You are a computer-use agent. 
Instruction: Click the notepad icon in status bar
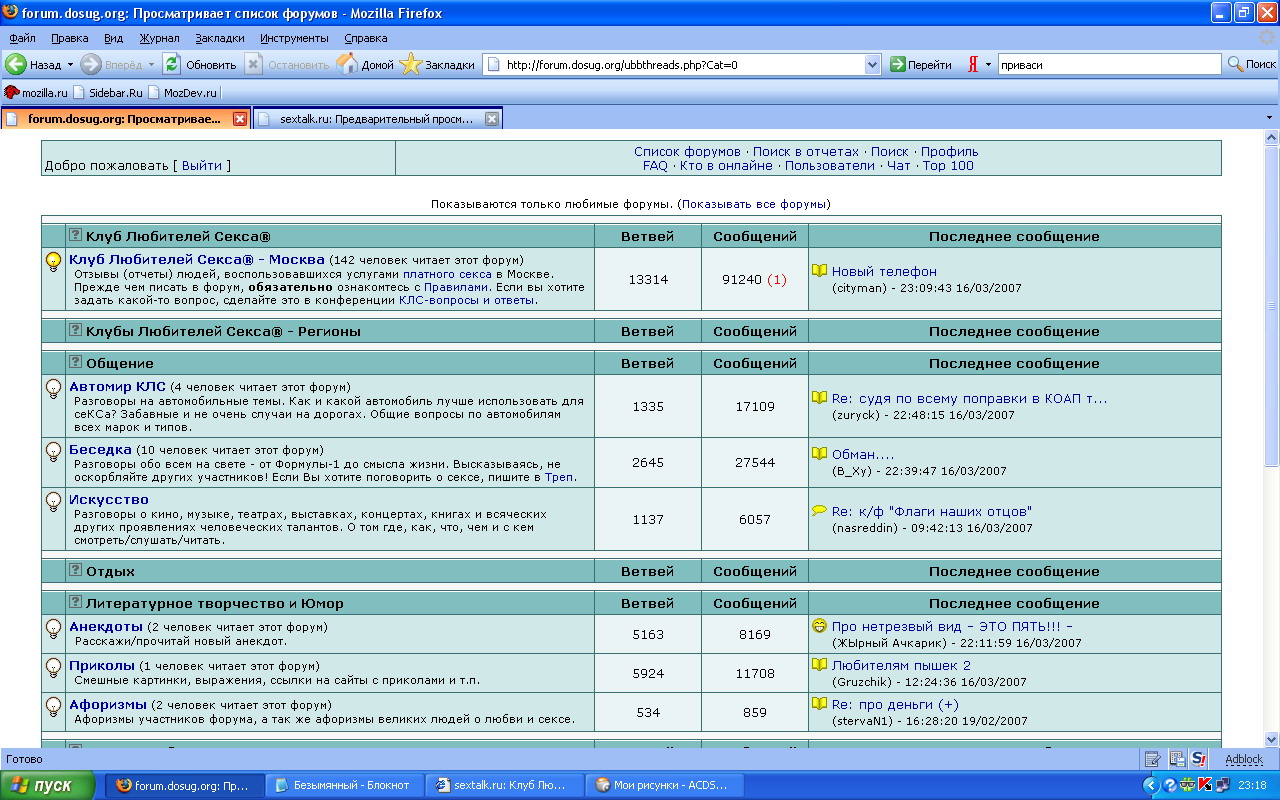click(x=1152, y=759)
